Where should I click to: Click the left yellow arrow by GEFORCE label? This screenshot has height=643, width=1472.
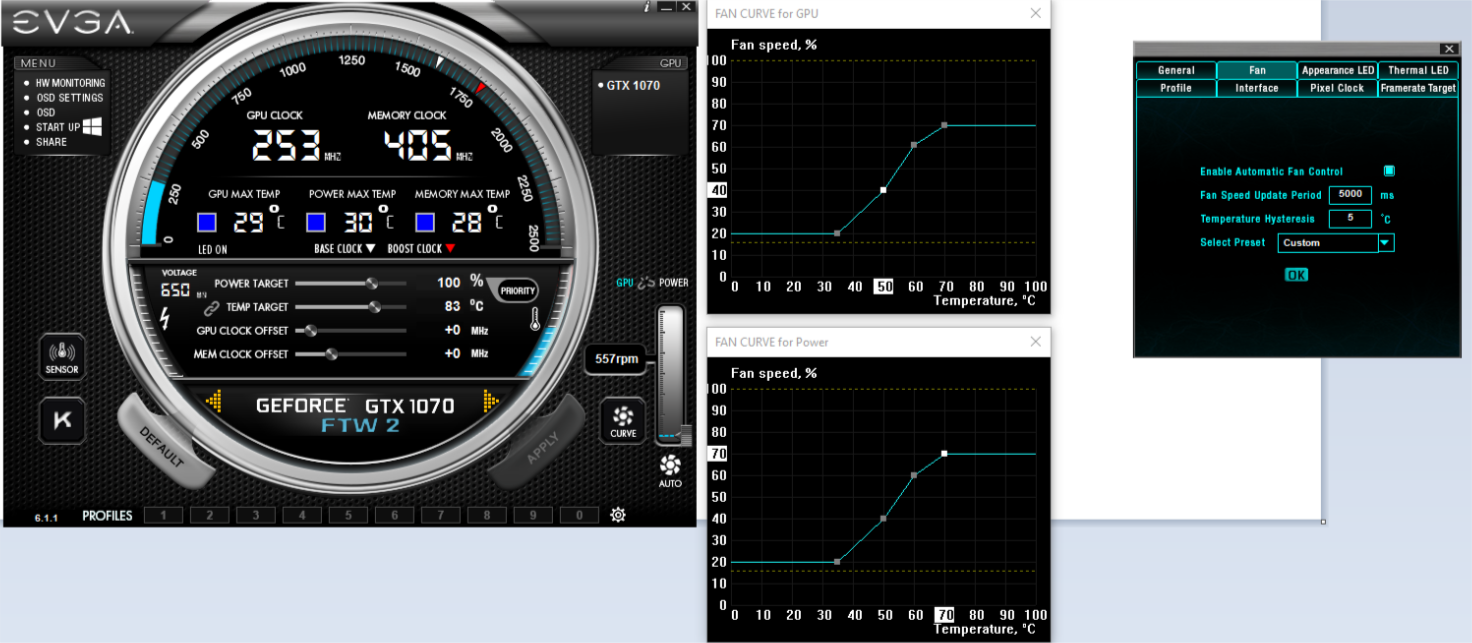(213, 402)
